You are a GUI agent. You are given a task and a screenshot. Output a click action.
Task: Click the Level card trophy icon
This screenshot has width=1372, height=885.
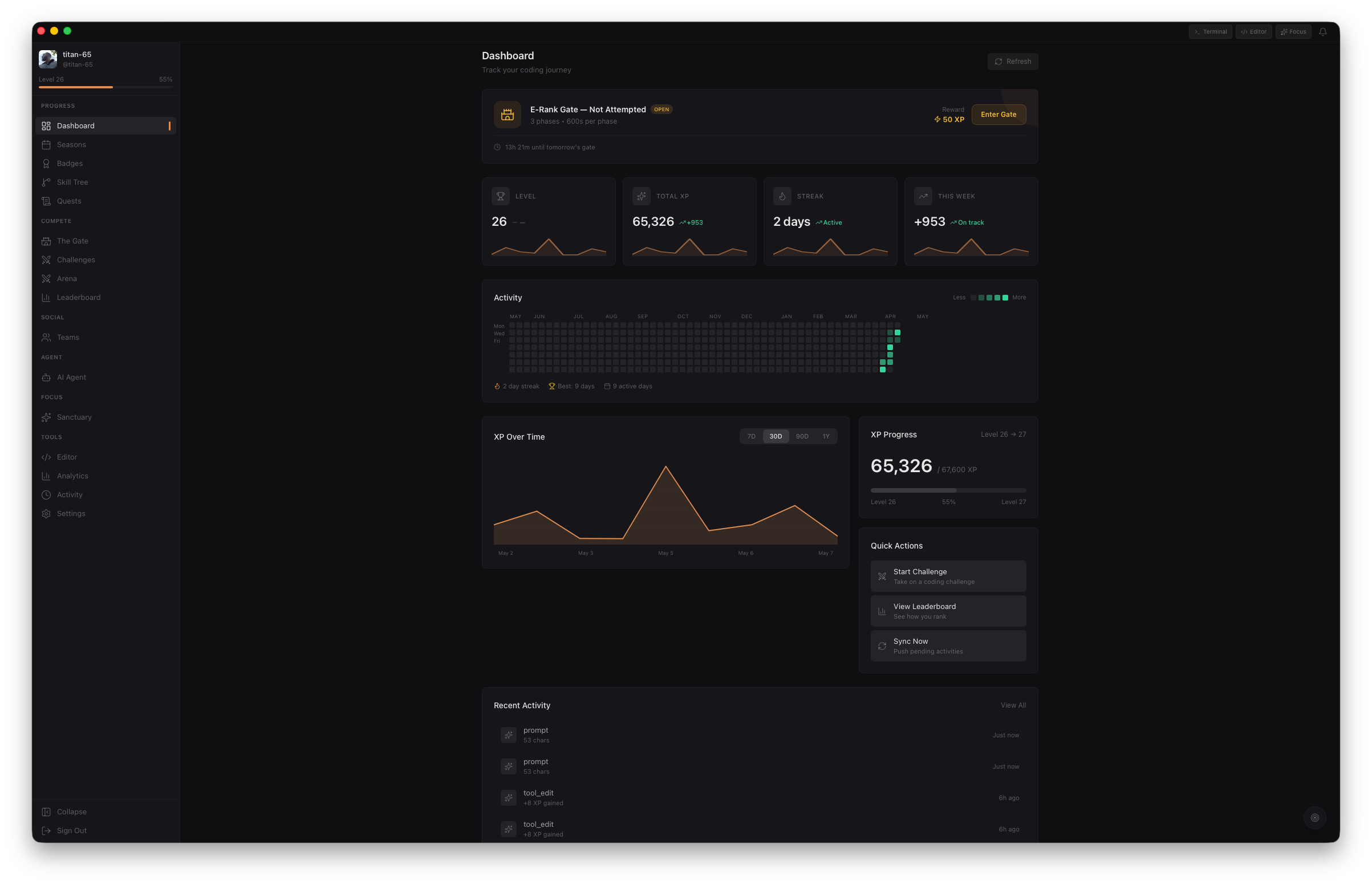point(501,196)
